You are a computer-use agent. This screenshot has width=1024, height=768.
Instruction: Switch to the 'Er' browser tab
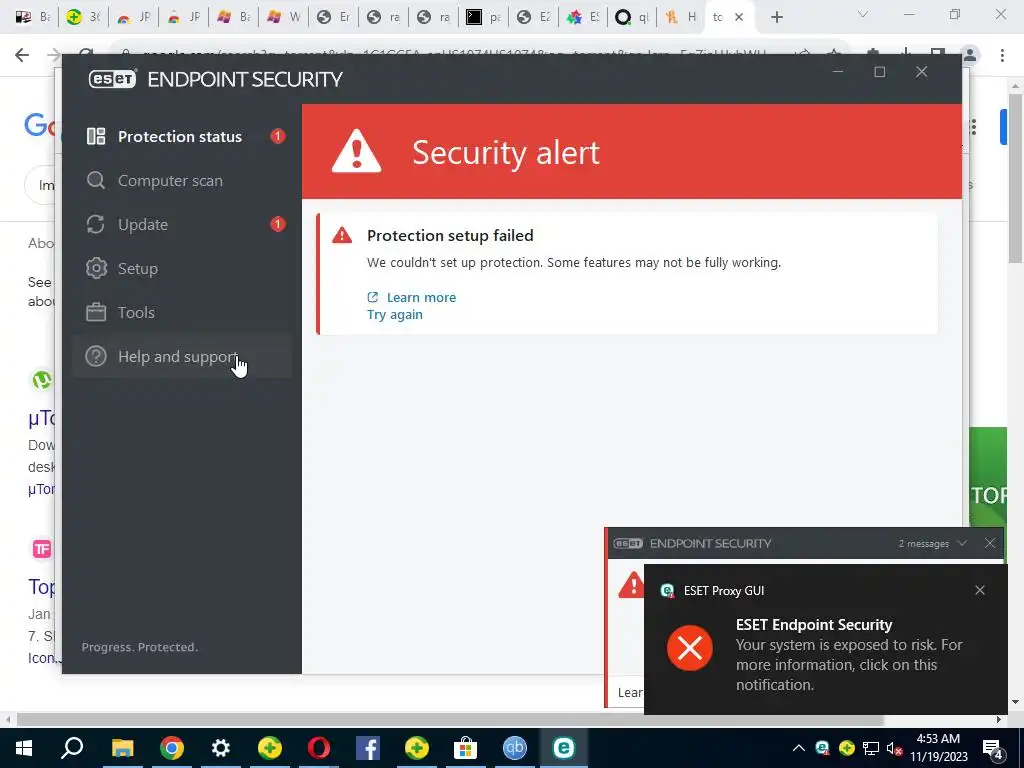point(334,18)
